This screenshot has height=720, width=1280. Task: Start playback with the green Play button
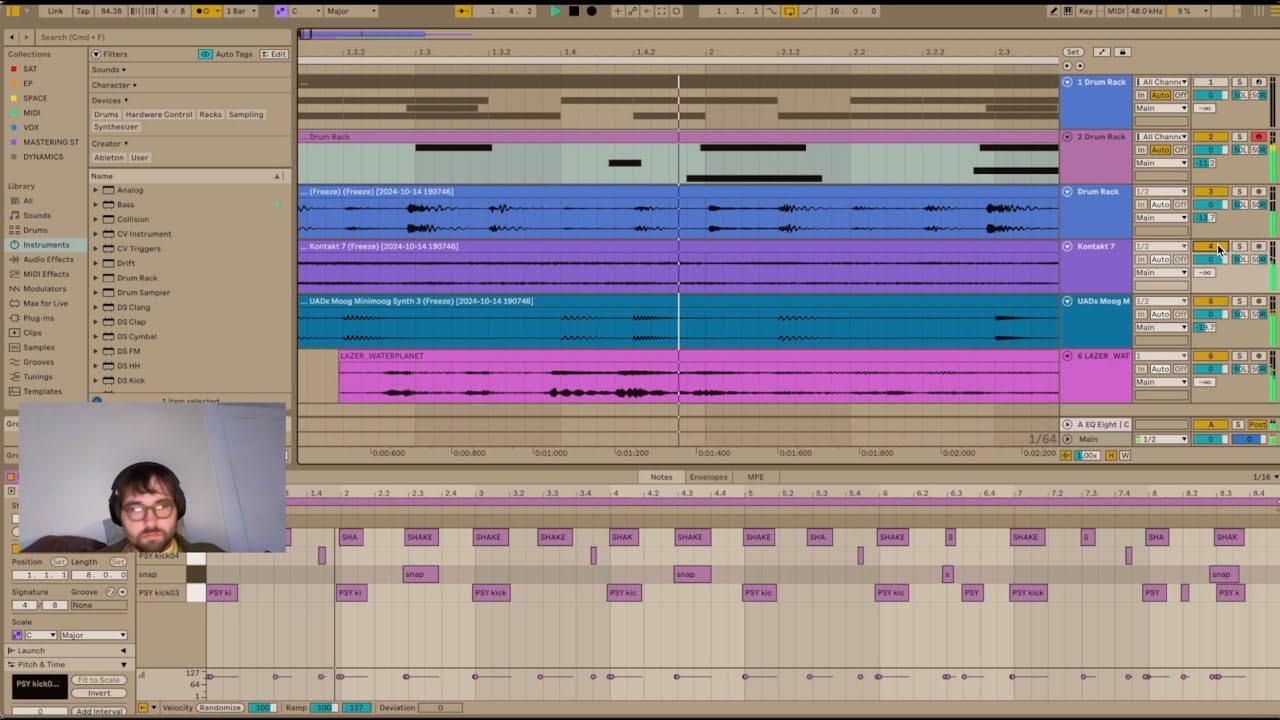tap(556, 11)
